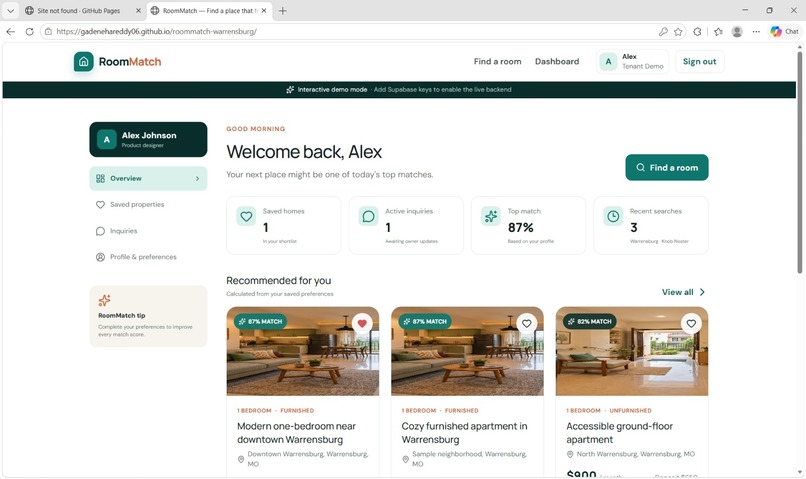Open the browser favorites list icon
Image resolution: width=806 pixels, height=479 pixels.
(x=718, y=32)
